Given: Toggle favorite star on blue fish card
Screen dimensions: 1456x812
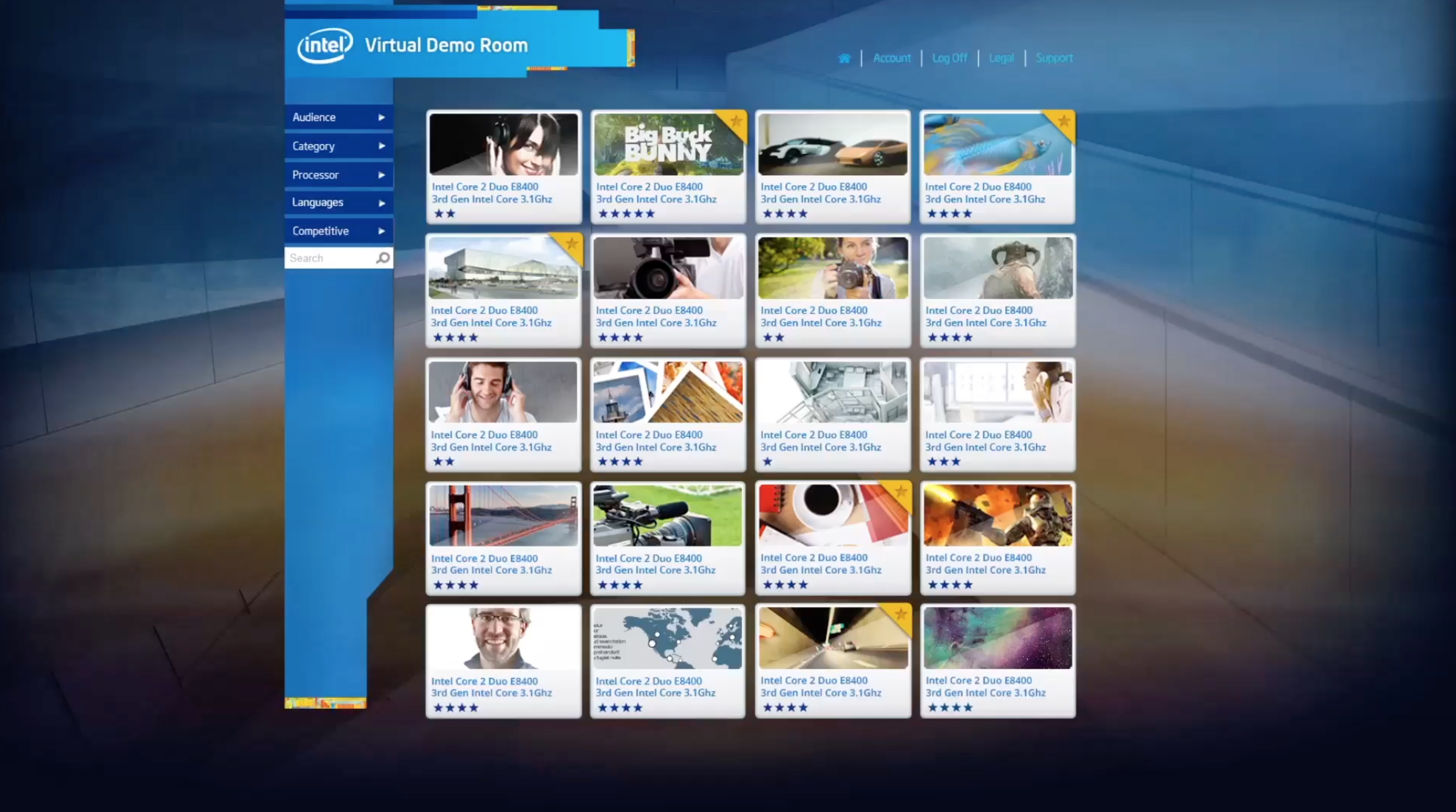Looking at the screenshot, I should (x=1064, y=122).
